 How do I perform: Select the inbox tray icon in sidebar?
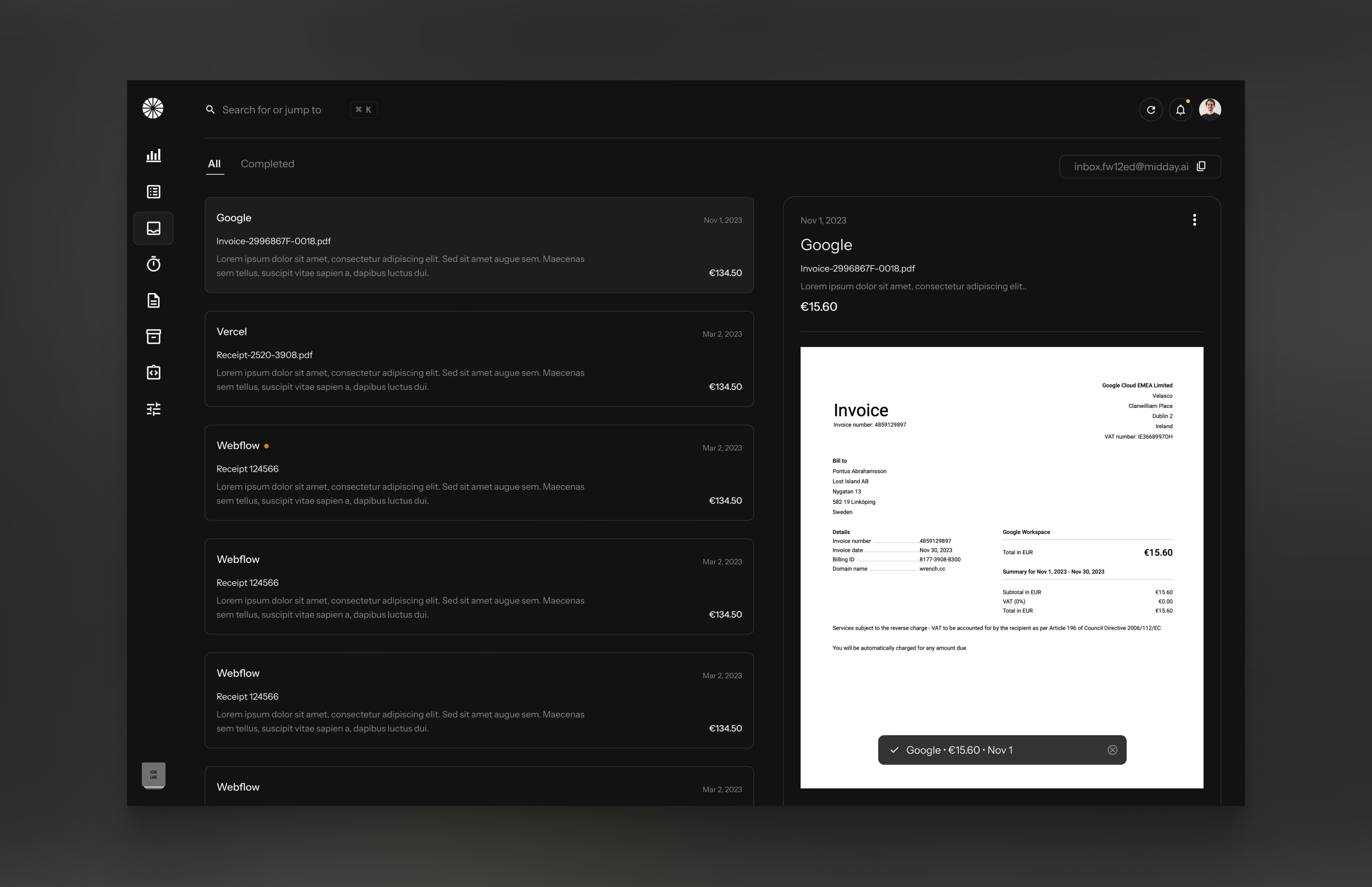pyautogui.click(x=154, y=228)
